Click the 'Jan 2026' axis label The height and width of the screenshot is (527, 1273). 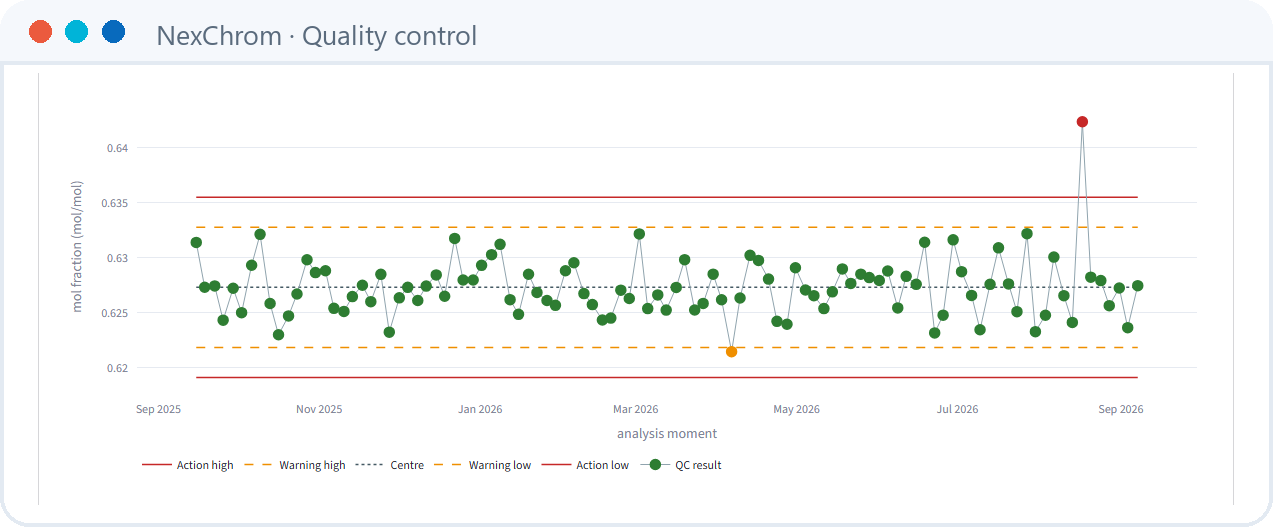(x=480, y=409)
